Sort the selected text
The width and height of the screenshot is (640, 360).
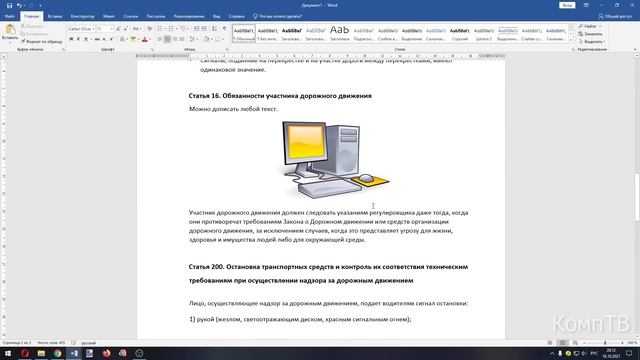coord(215,29)
